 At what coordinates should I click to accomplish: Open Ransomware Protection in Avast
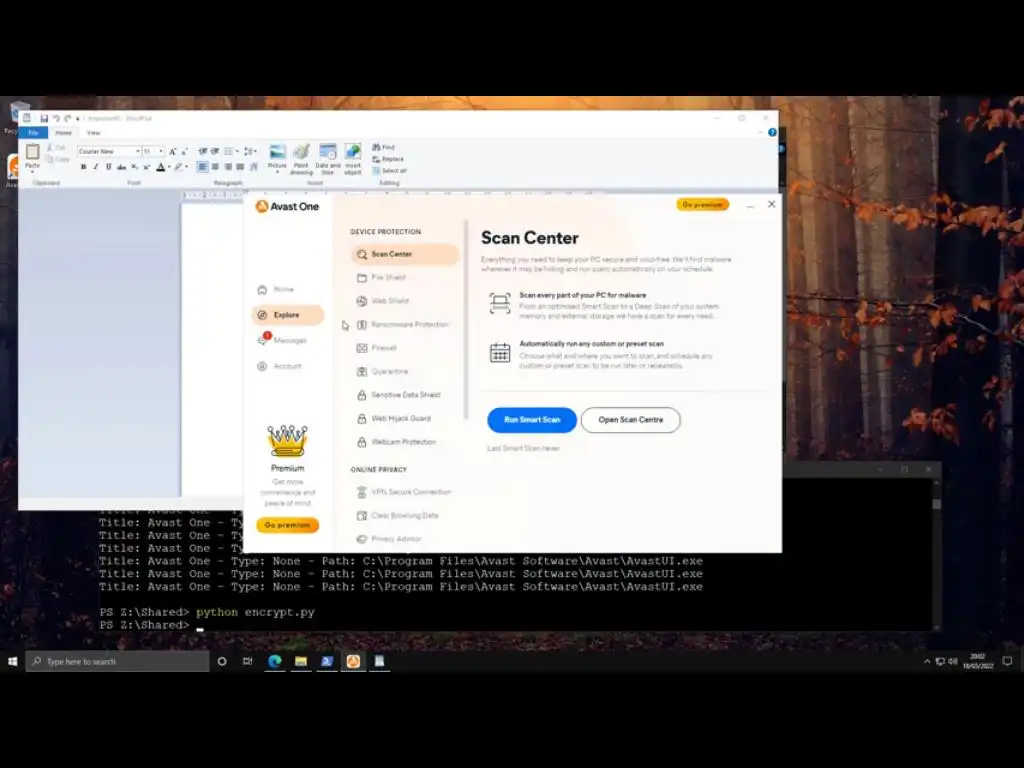coord(405,325)
